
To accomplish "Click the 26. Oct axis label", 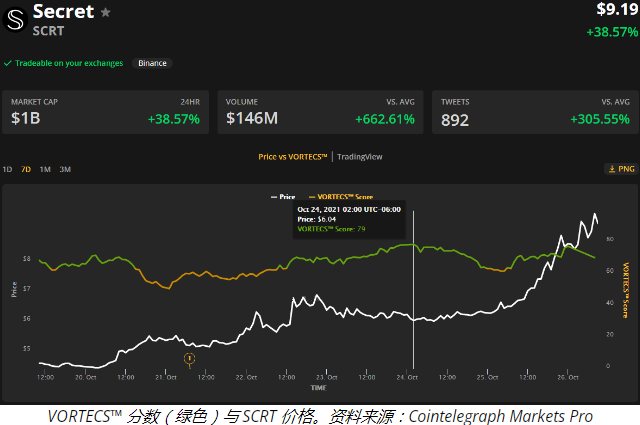I will [568, 377].
